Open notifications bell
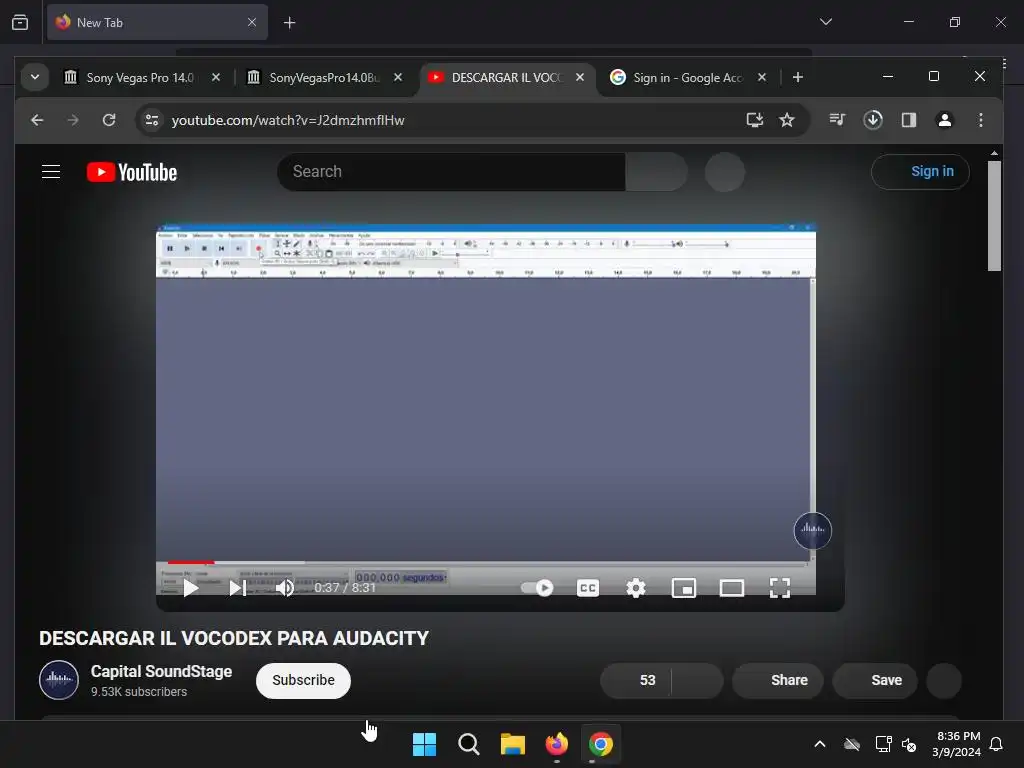The height and width of the screenshot is (768, 1024). click(997, 744)
